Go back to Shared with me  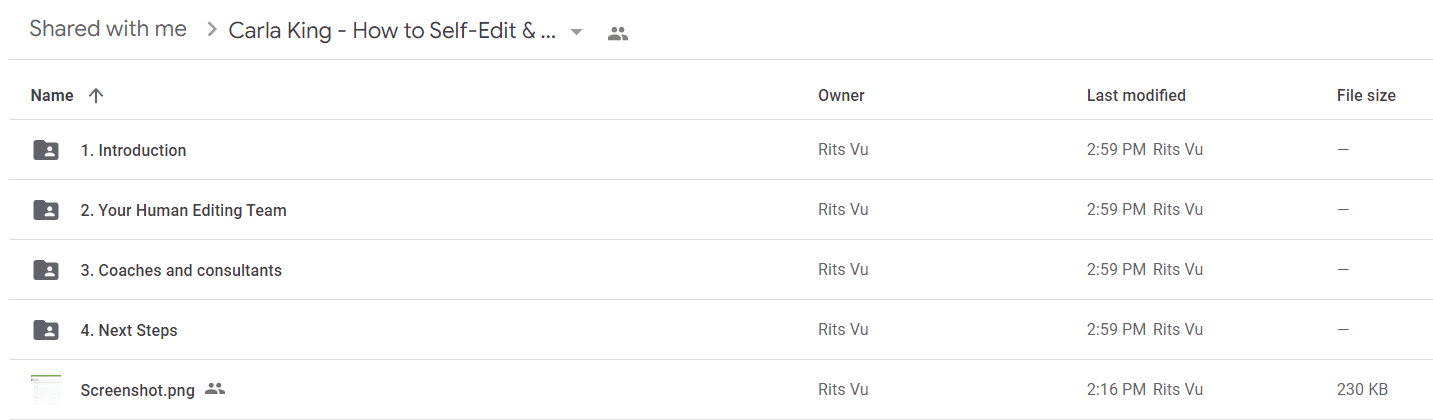pos(108,29)
